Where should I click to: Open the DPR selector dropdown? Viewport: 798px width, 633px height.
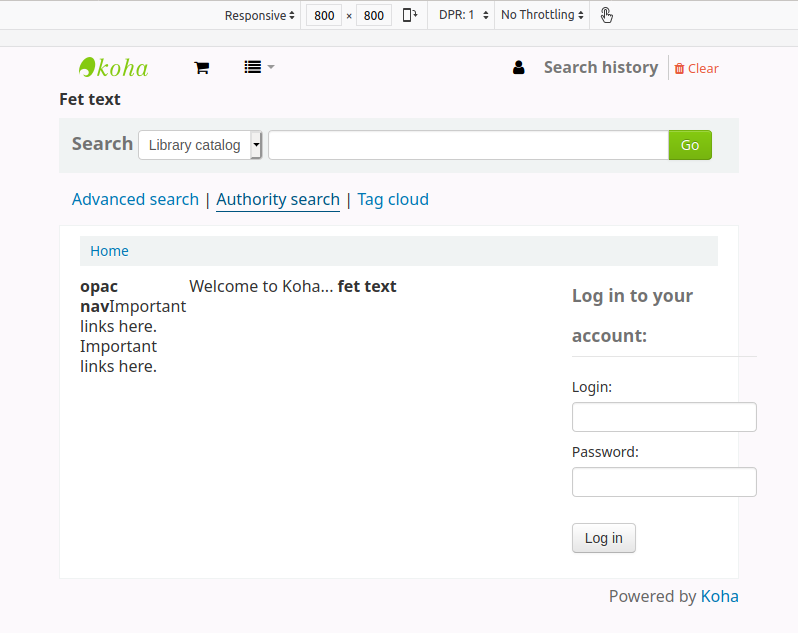coord(463,15)
